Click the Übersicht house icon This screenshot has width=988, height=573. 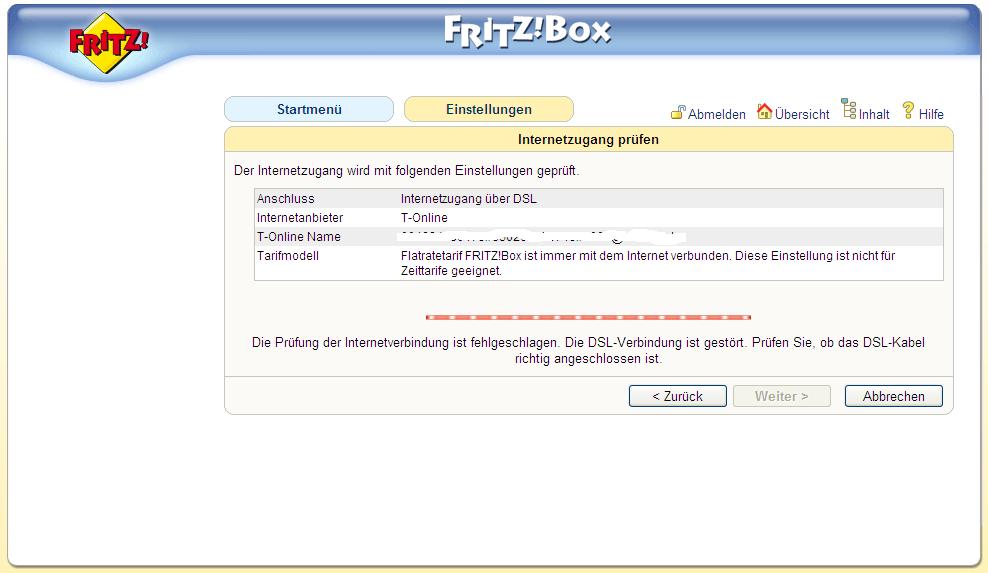pyautogui.click(x=764, y=111)
